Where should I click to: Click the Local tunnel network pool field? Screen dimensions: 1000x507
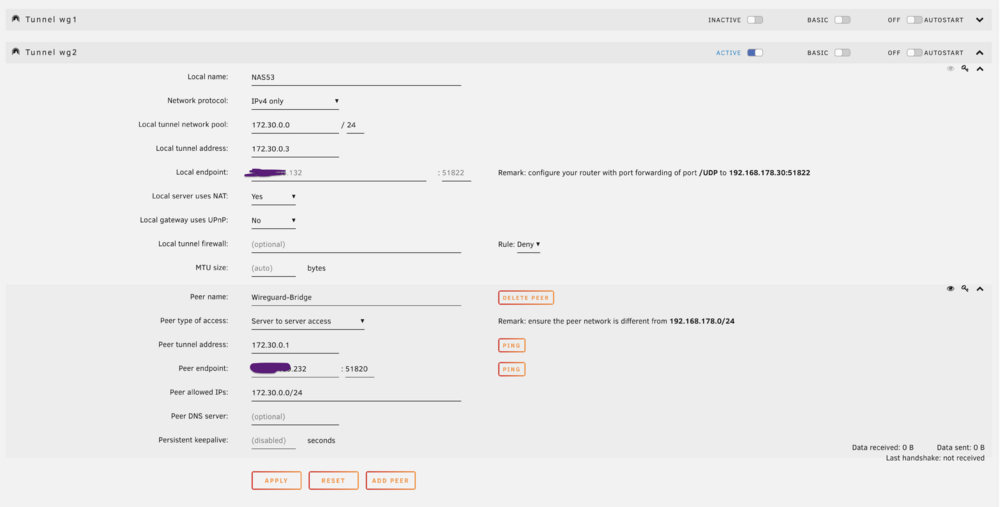[295, 125]
